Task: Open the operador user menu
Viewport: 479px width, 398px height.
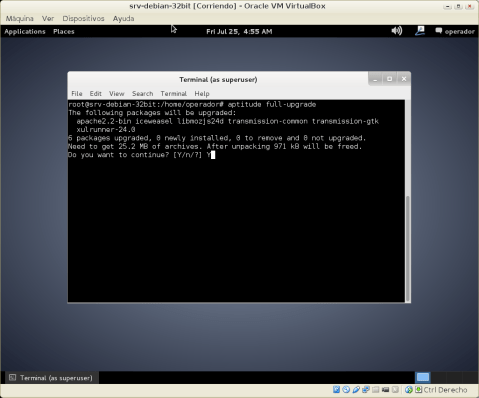Action: point(459,32)
